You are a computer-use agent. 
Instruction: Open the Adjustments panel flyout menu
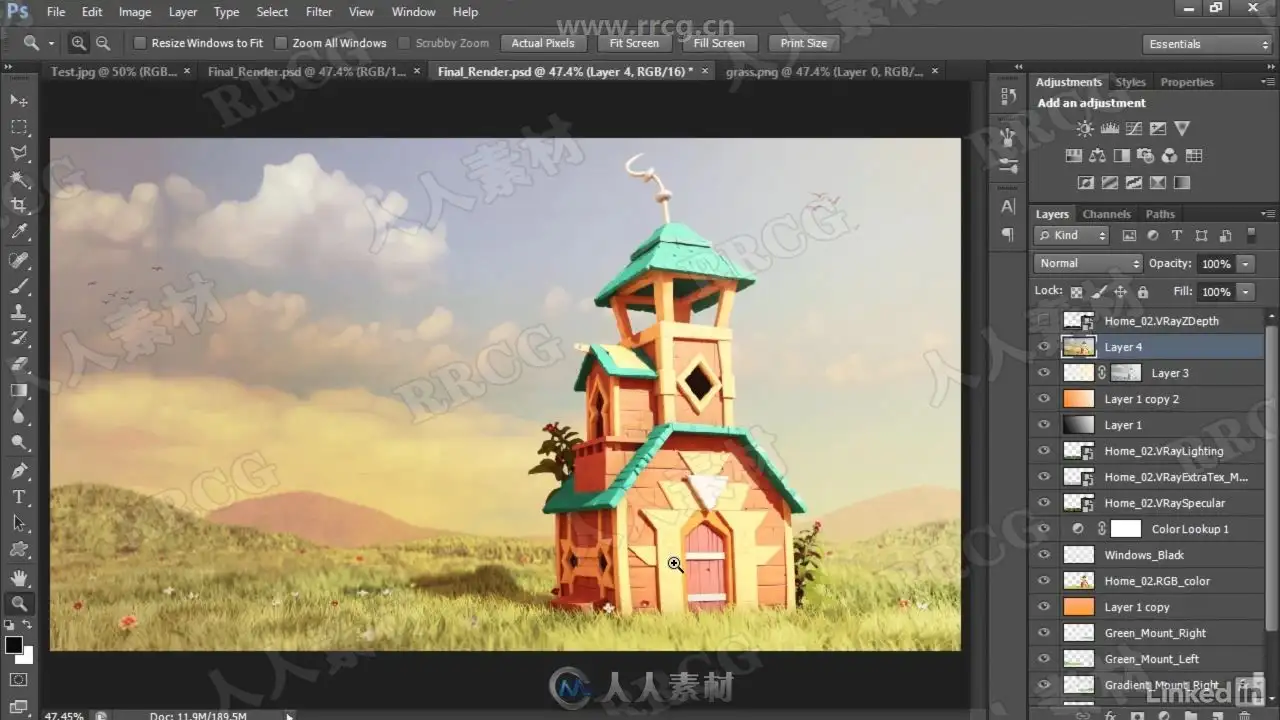click(x=1268, y=82)
